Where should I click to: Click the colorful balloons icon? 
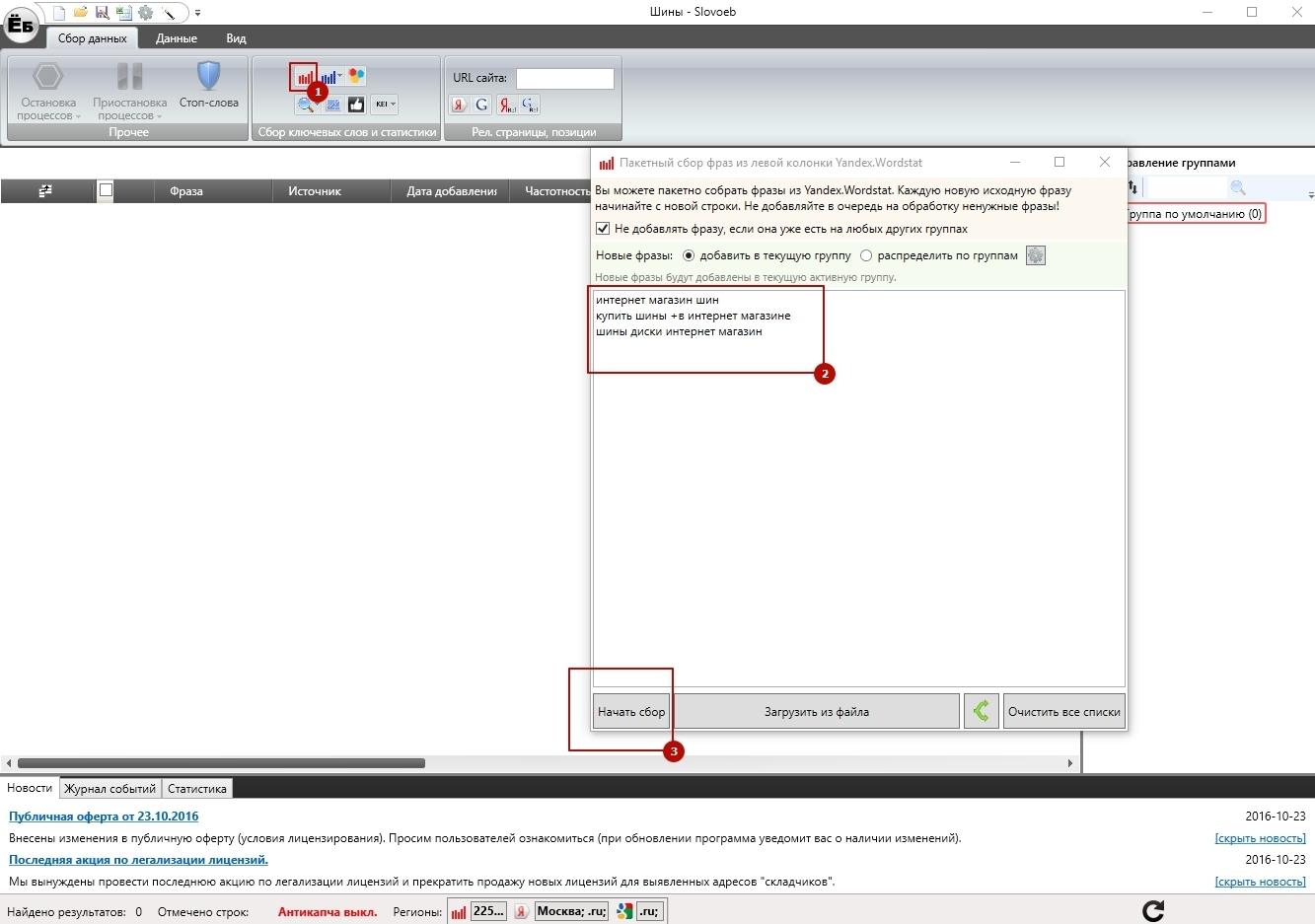pos(356,76)
